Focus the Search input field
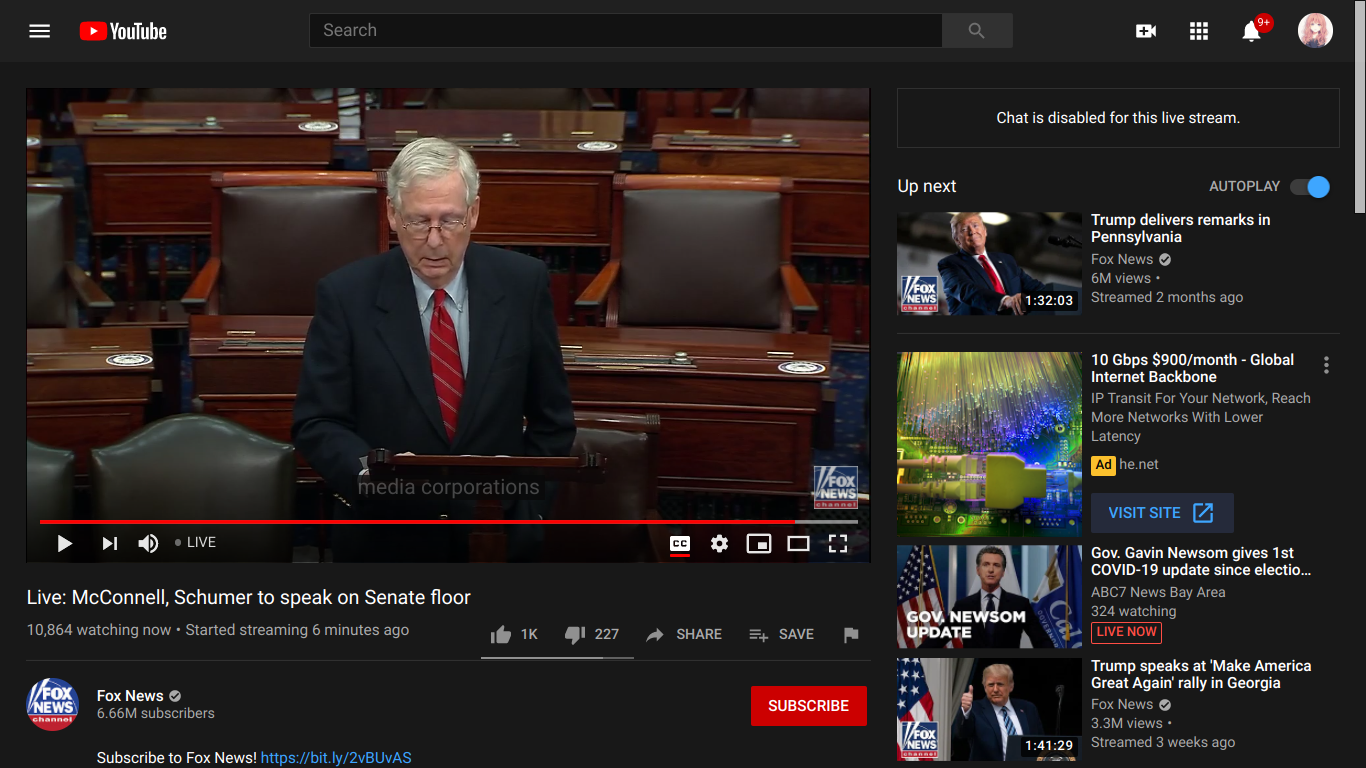Image resolution: width=1366 pixels, height=768 pixels. tap(626, 31)
